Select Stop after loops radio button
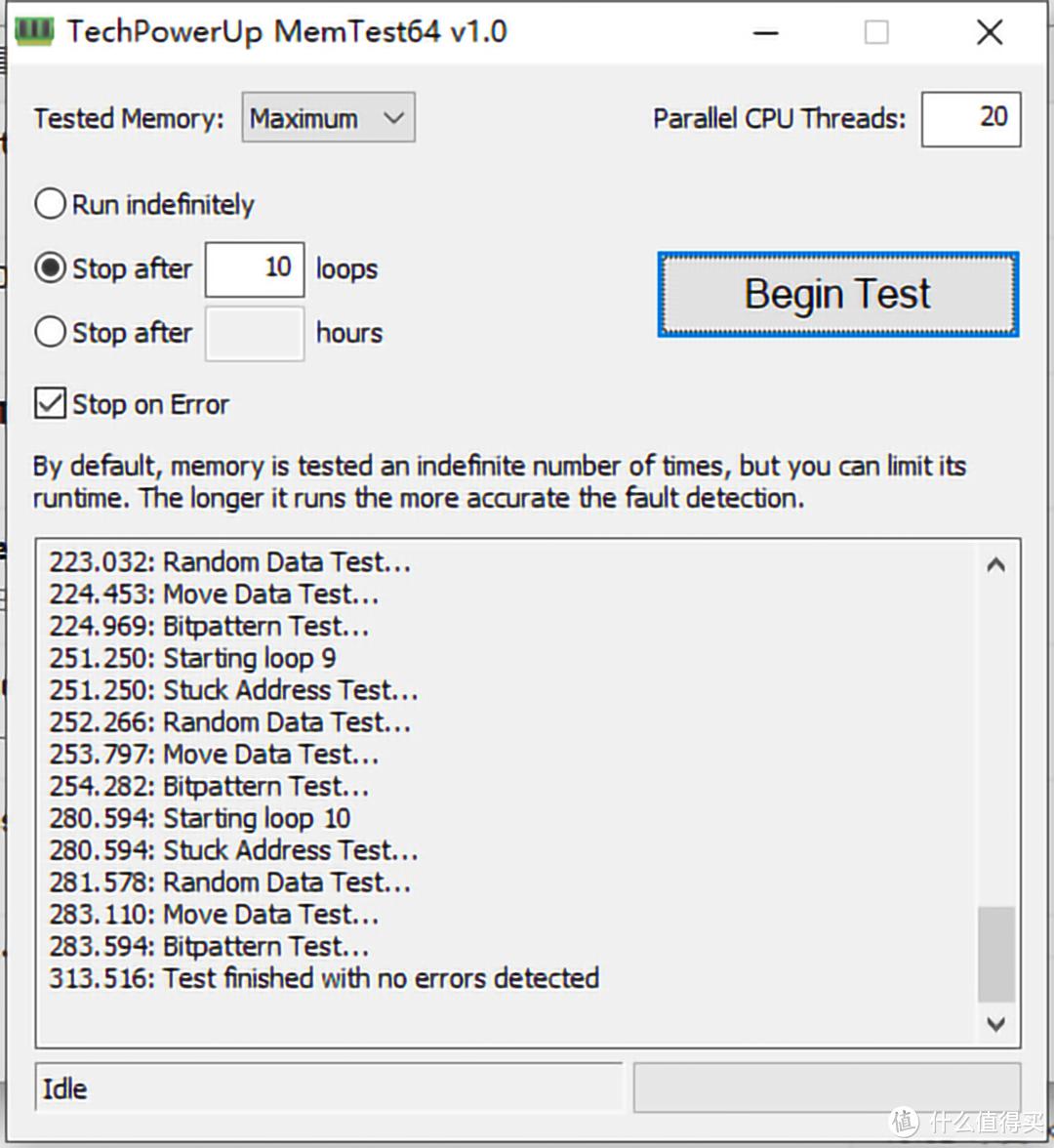This screenshot has height=1148, width=1054. pos(50,268)
